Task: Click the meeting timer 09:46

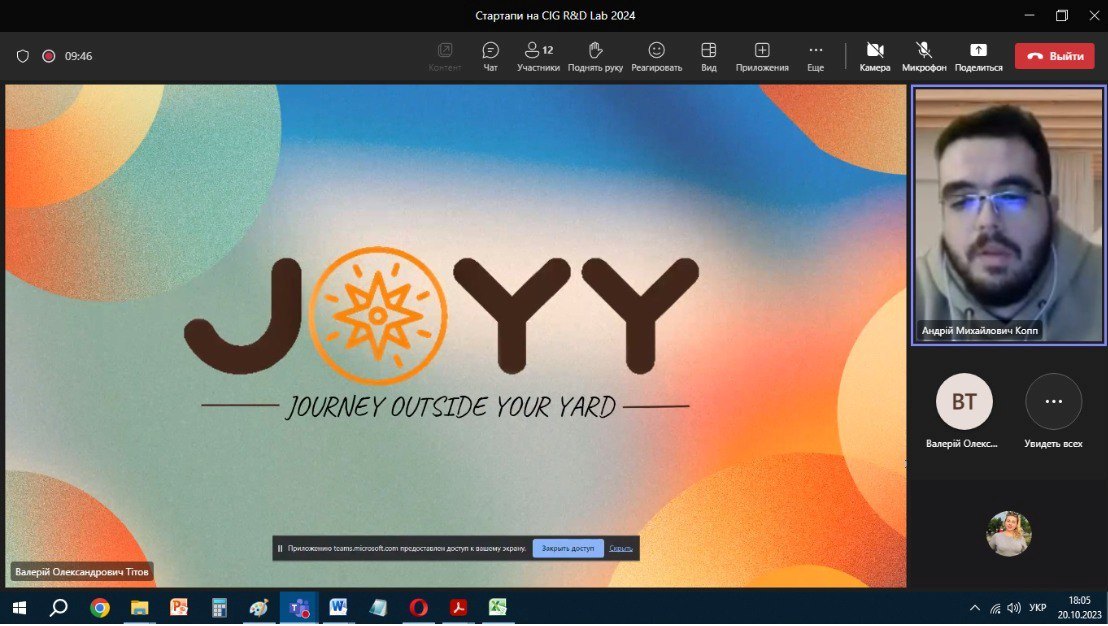Action: pyautogui.click(x=78, y=56)
